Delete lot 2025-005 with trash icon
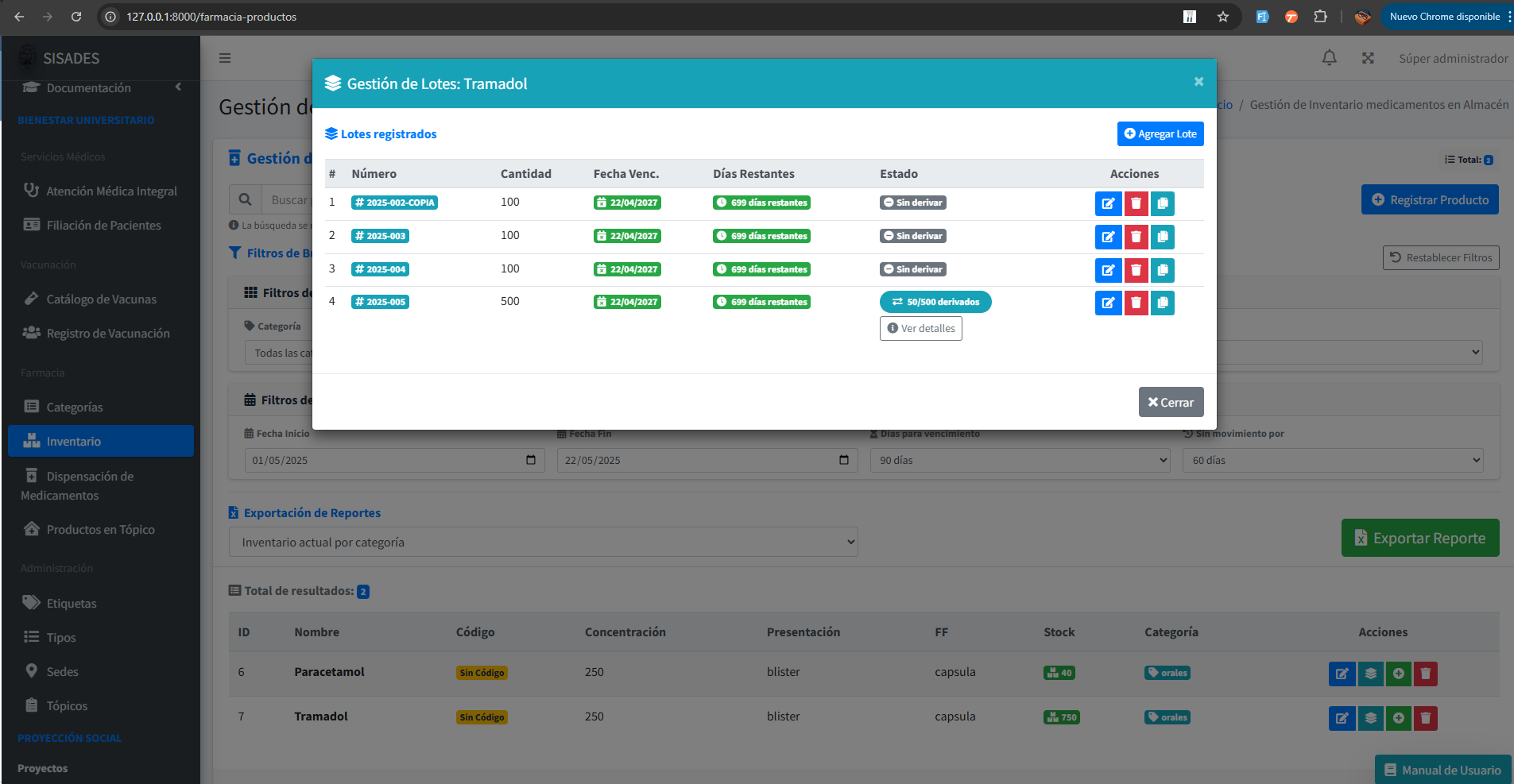 (x=1136, y=303)
